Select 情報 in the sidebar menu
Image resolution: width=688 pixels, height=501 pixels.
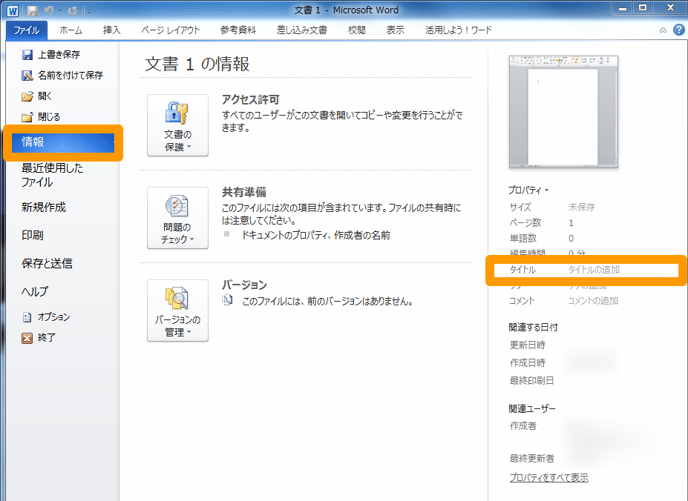coord(63,142)
